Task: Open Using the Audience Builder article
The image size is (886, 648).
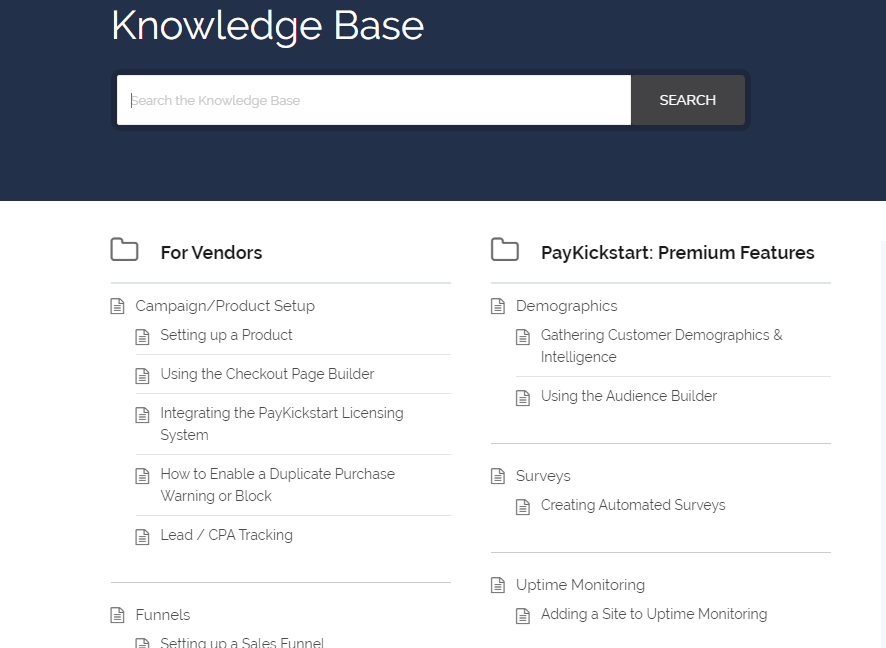Action: click(629, 396)
